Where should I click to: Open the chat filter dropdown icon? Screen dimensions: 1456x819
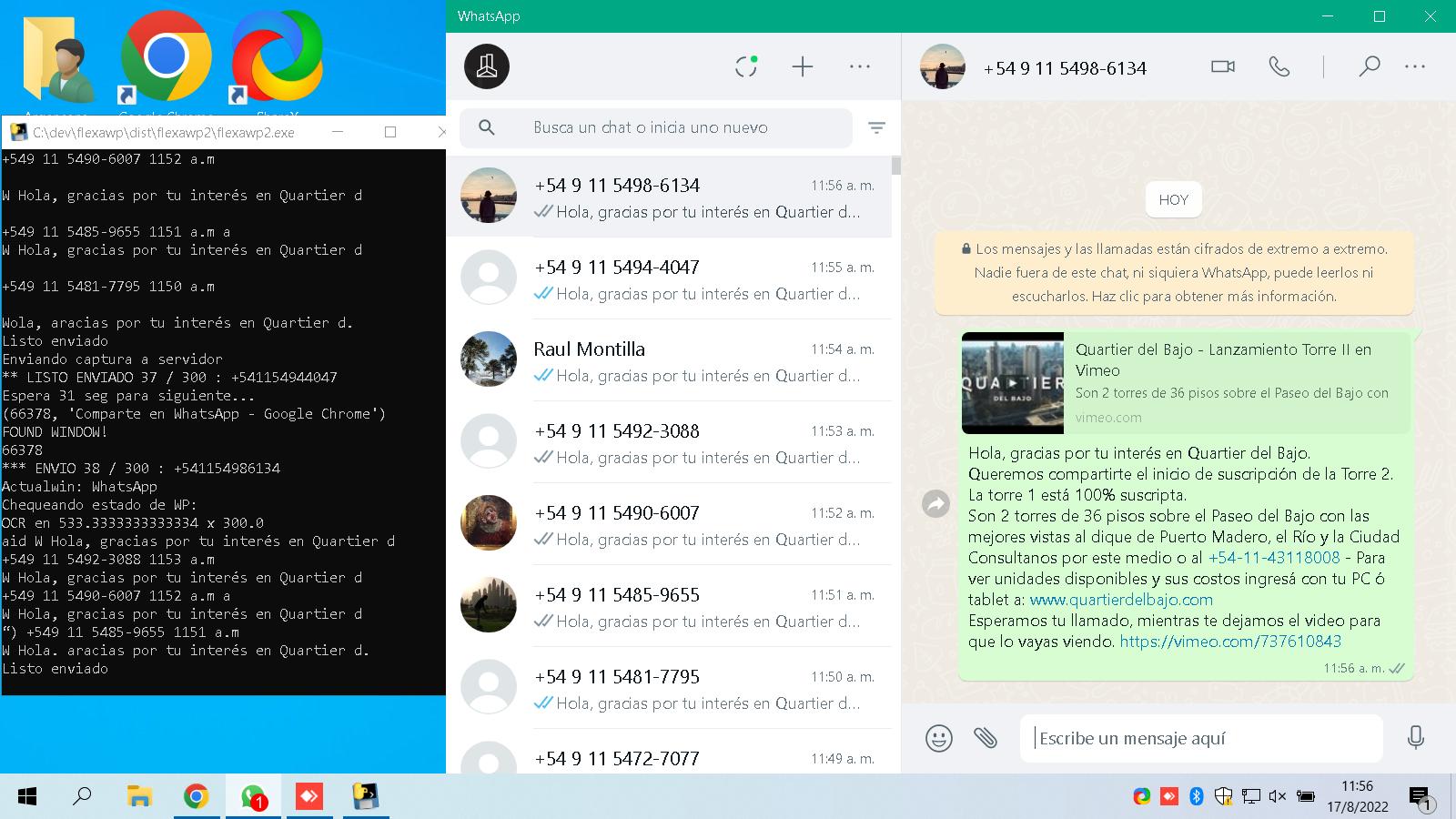pyautogui.click(x=876, y=128)
